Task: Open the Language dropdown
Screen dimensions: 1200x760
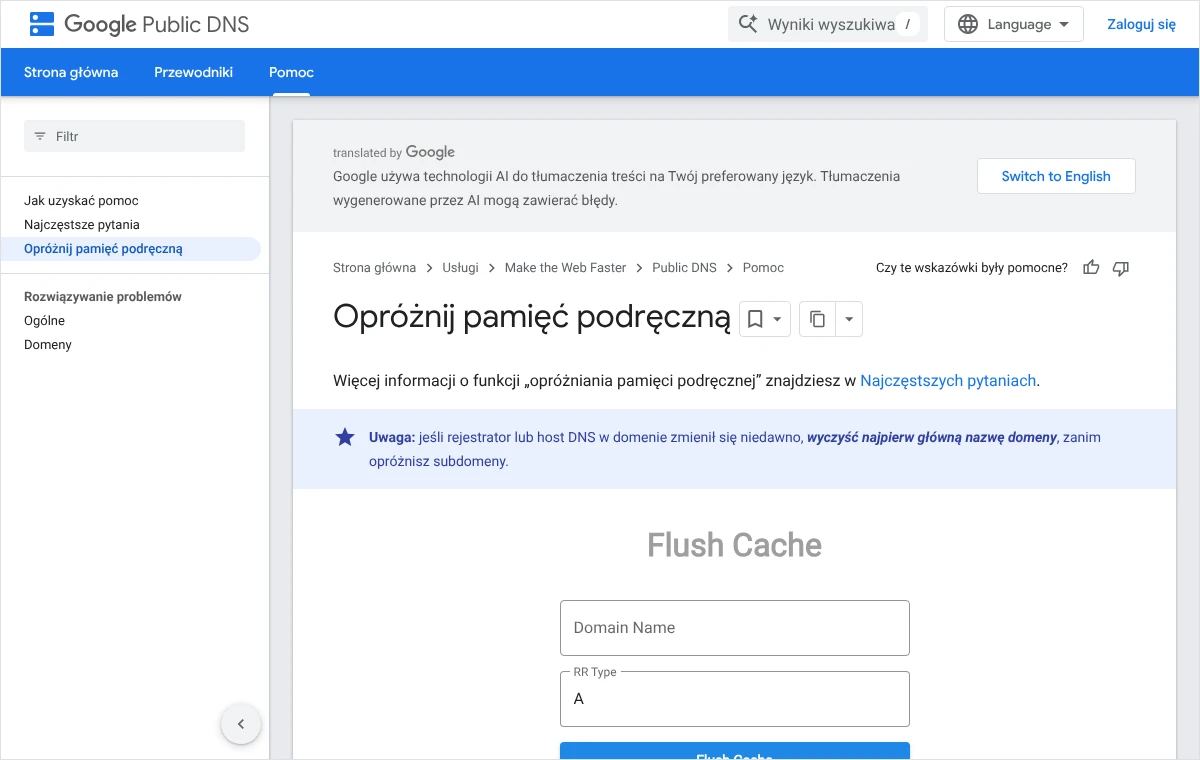Action: [1014, 24]
